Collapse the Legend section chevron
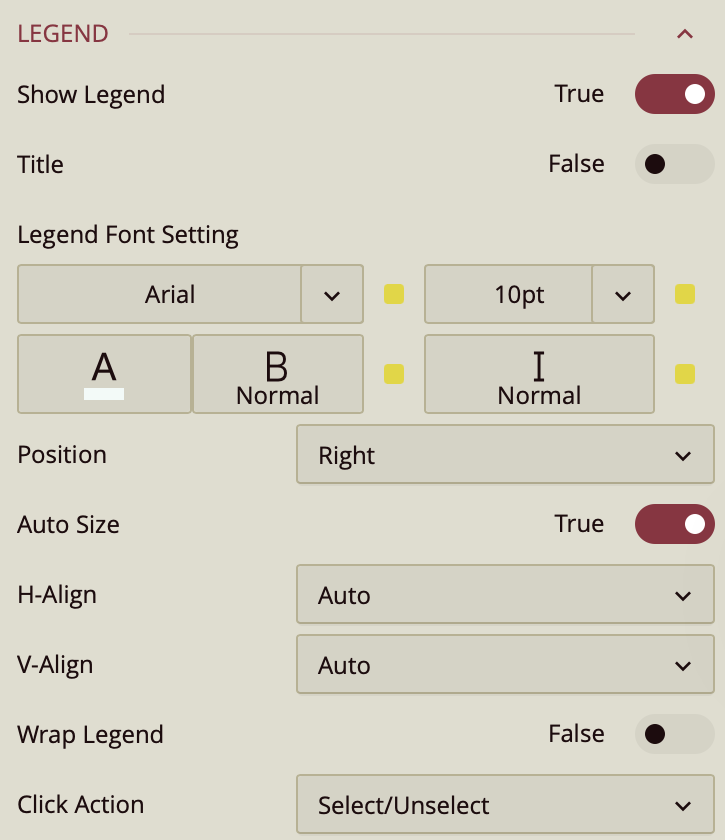725x840 pixels. click(x=685, y=34)
